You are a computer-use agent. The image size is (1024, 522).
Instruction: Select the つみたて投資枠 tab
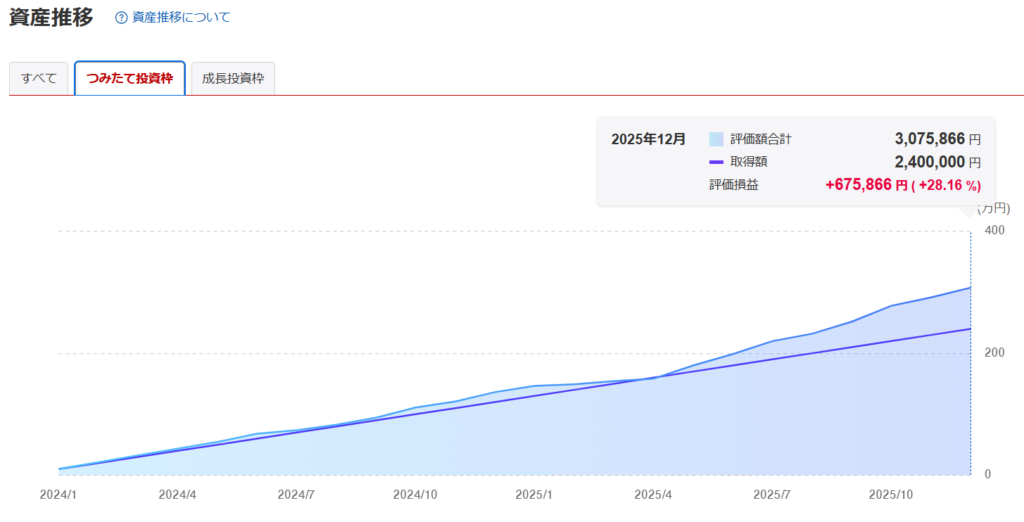coord(130,78)
